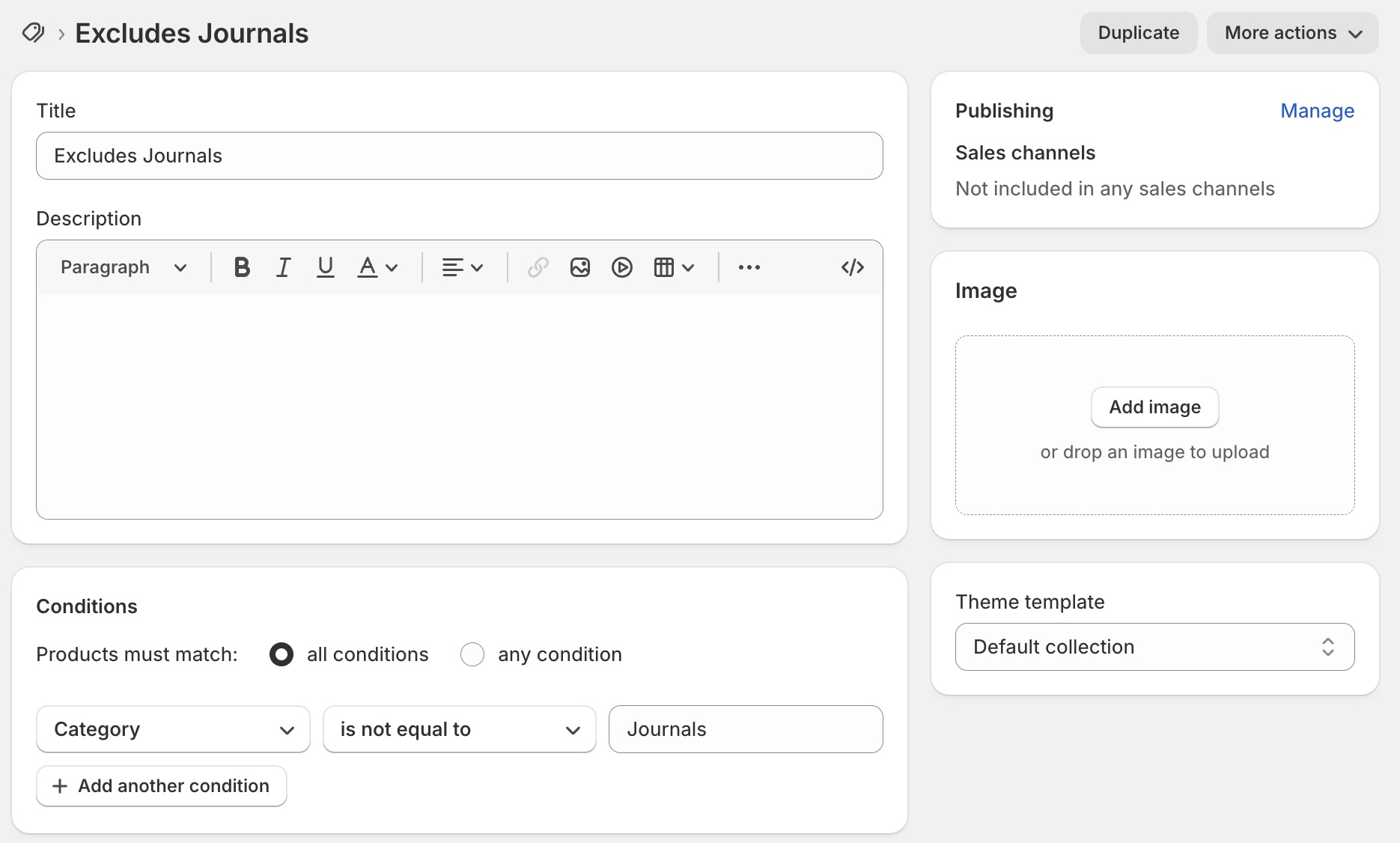Open the Paragraph style dropdown
This screenshot has height=843, width=1400.
point(124,267)
